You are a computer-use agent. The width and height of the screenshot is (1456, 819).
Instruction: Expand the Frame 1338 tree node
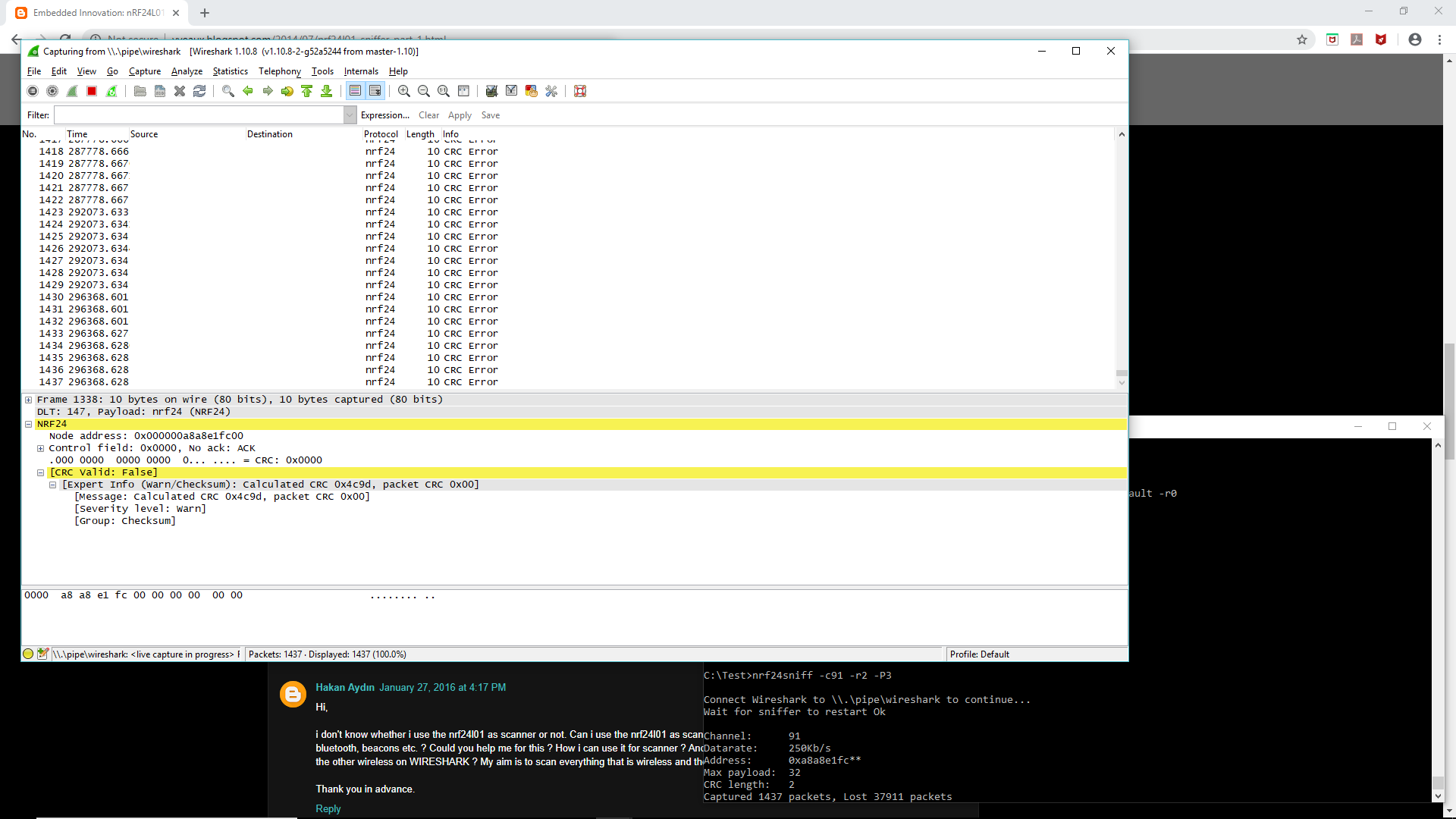[28, 400]
